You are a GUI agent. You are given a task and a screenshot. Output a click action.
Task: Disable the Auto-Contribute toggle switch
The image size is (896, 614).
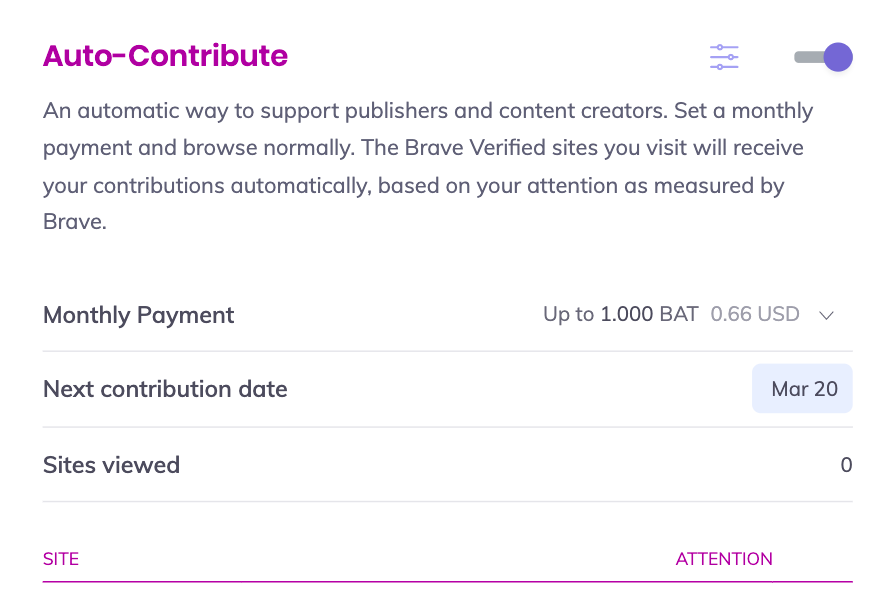point(823,57)
